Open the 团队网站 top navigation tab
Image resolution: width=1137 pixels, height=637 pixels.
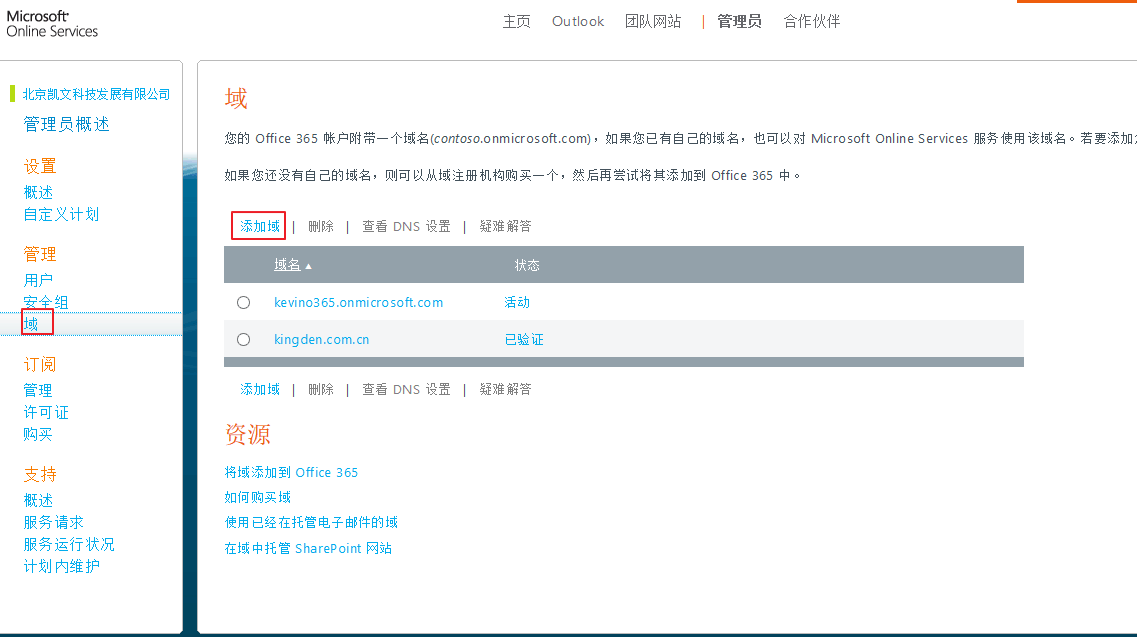[653, 22]
